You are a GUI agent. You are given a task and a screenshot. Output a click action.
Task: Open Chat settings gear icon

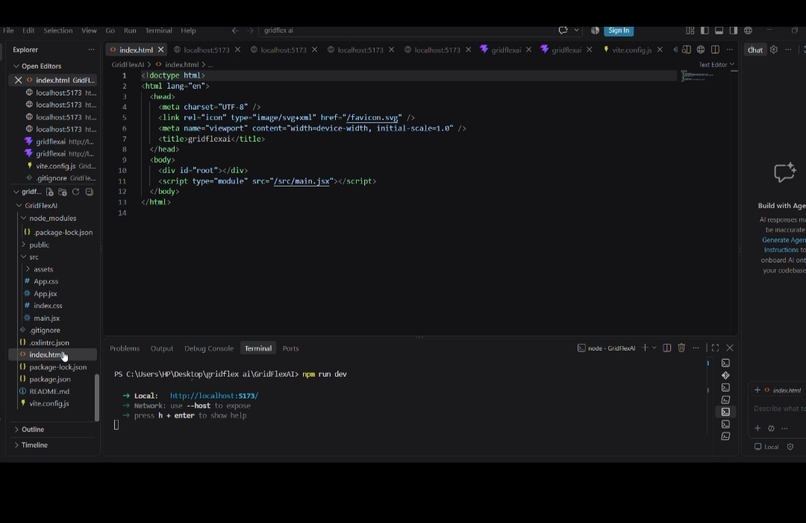click(774, 49)
